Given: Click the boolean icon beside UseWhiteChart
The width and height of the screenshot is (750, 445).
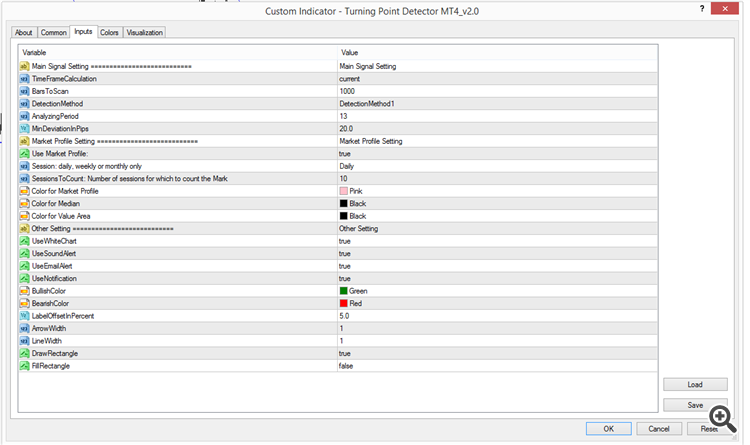Looking at the screenshot, I should point(24,241).
